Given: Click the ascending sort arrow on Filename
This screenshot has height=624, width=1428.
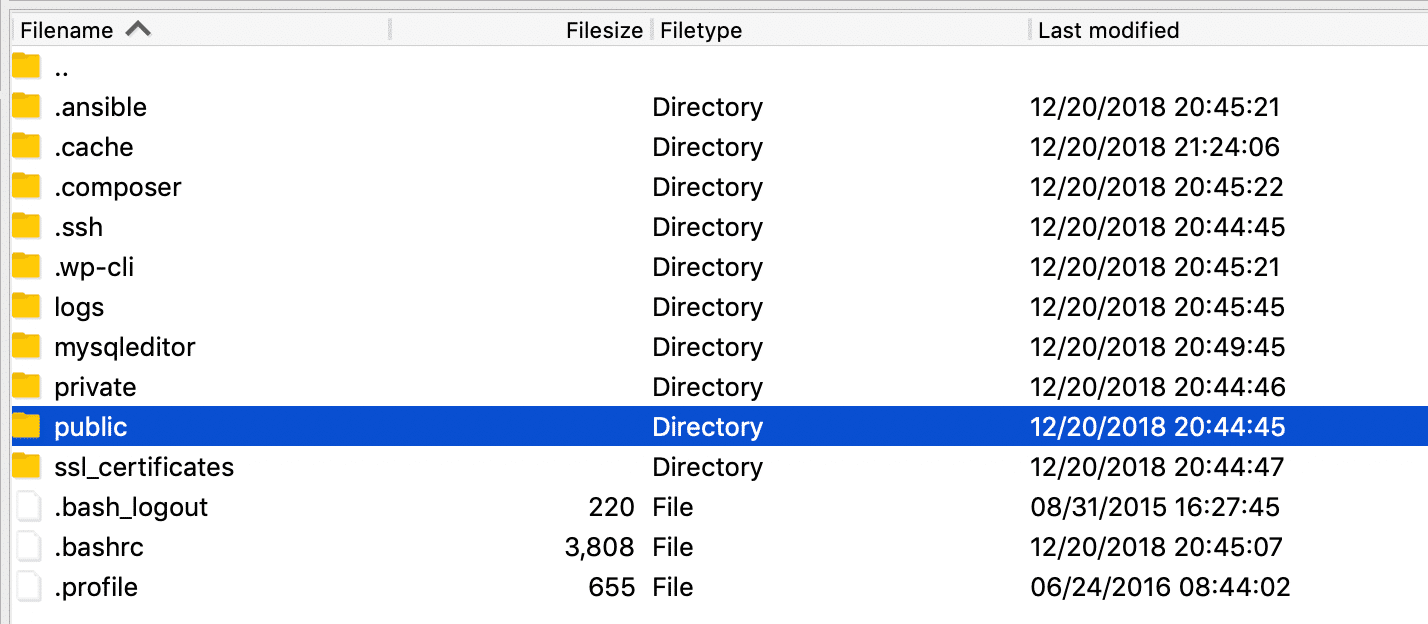Looking at the screenshot, I should click(139, 29).
